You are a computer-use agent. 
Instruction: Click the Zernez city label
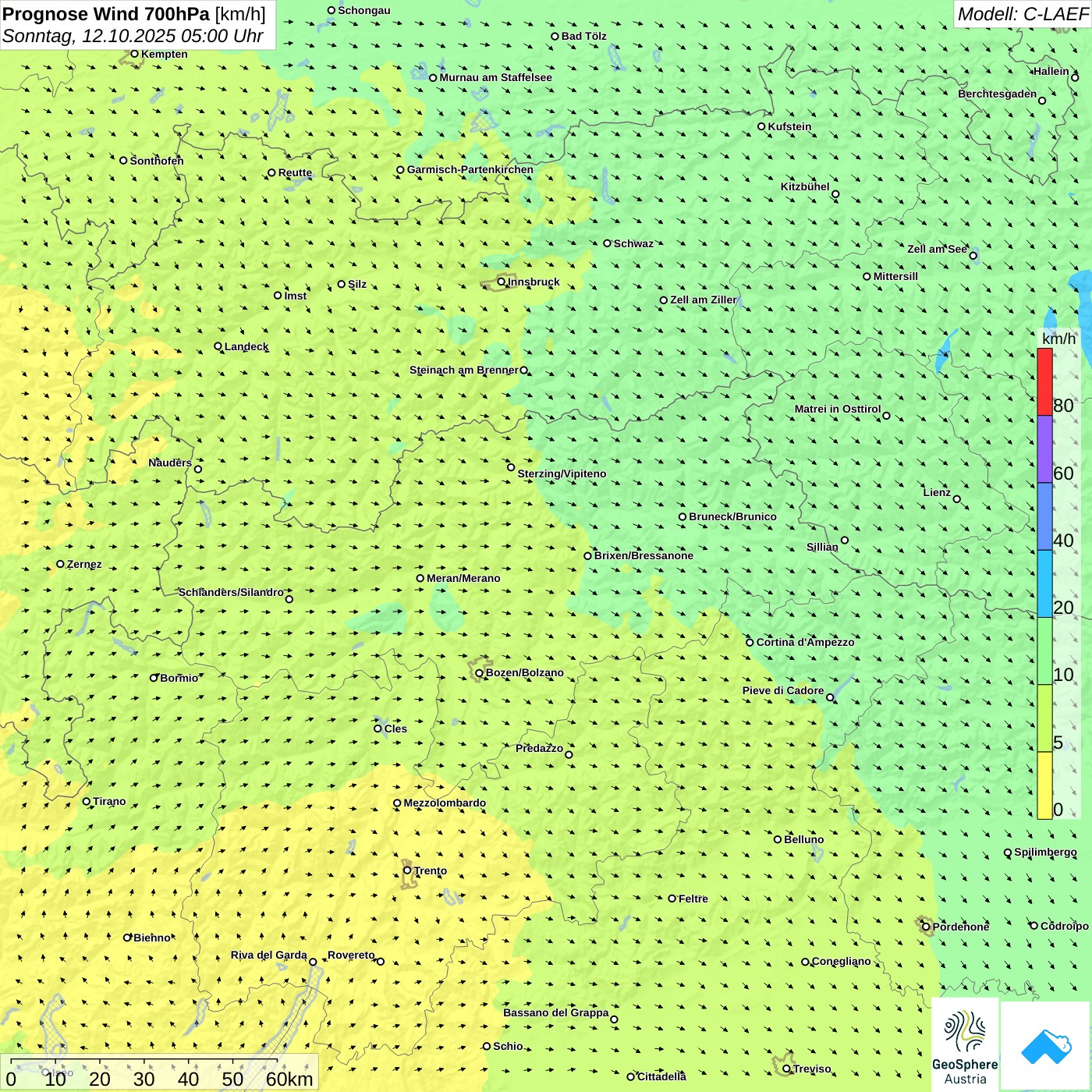pos(84,564)
